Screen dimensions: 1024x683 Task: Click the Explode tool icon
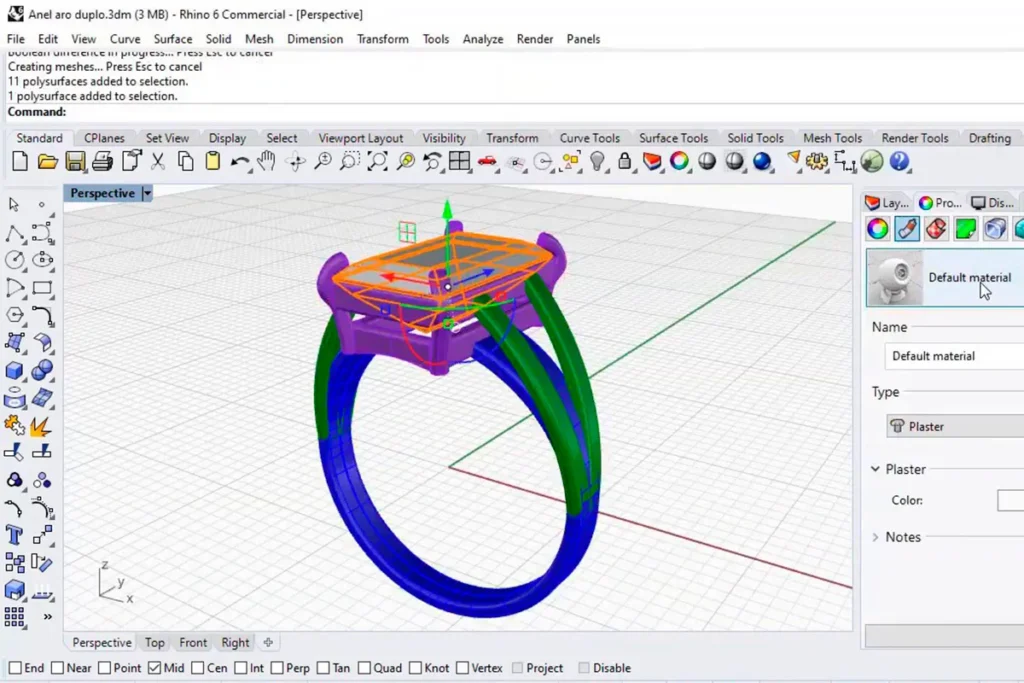[x=41, y=426]
